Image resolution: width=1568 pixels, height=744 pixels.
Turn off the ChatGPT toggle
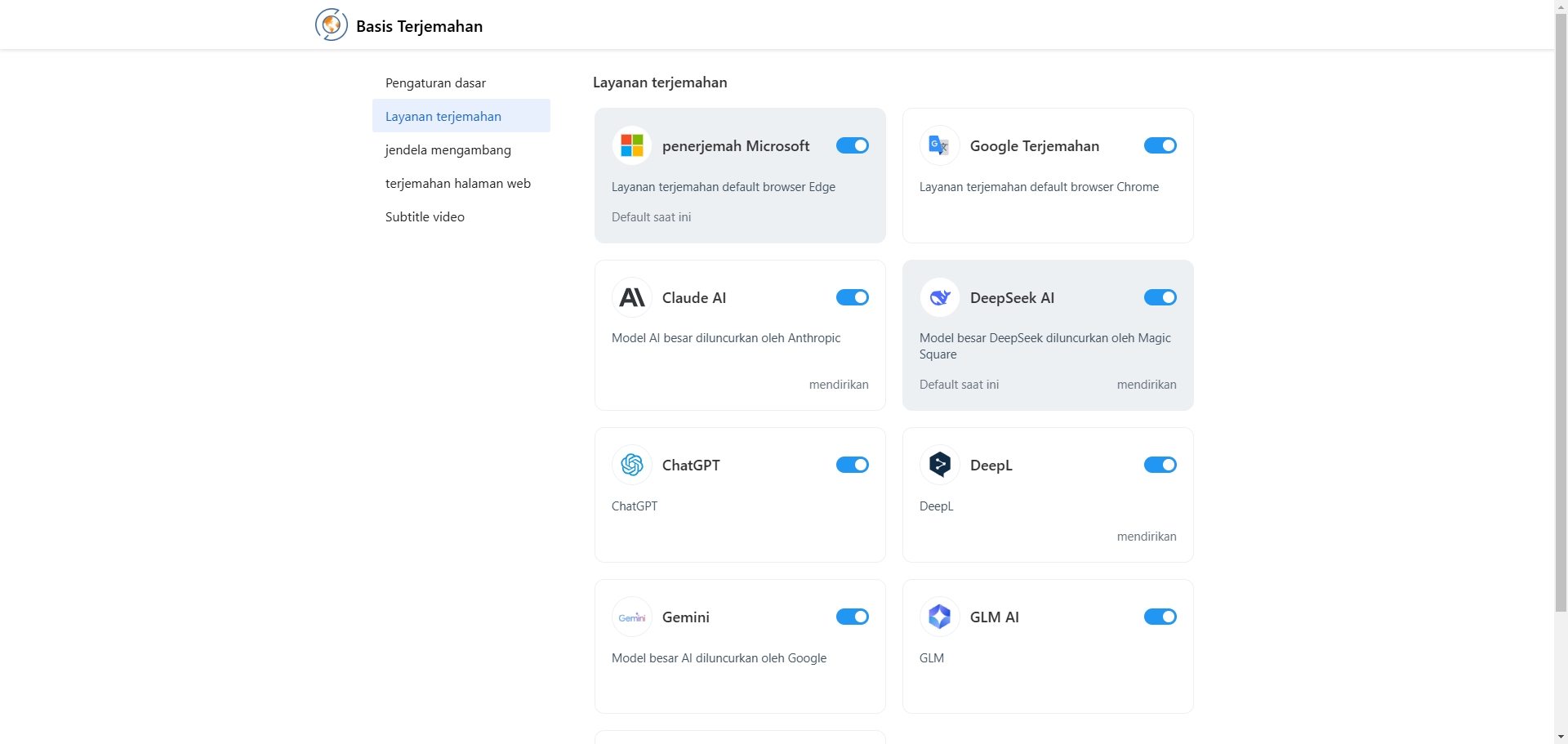tap(853, 465)
